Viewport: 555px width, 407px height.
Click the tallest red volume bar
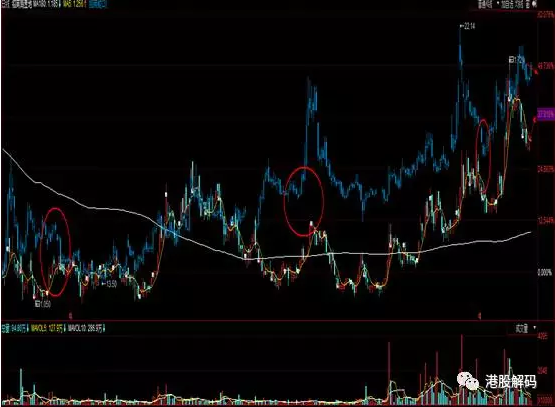tap(462, 369)
